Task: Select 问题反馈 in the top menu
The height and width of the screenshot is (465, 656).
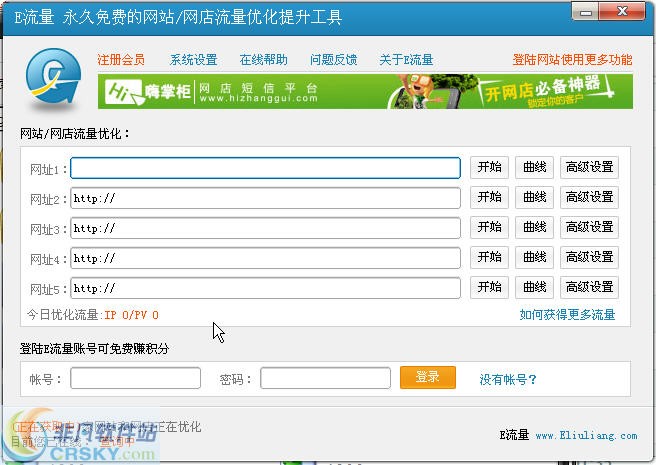Action: (333, 60)
